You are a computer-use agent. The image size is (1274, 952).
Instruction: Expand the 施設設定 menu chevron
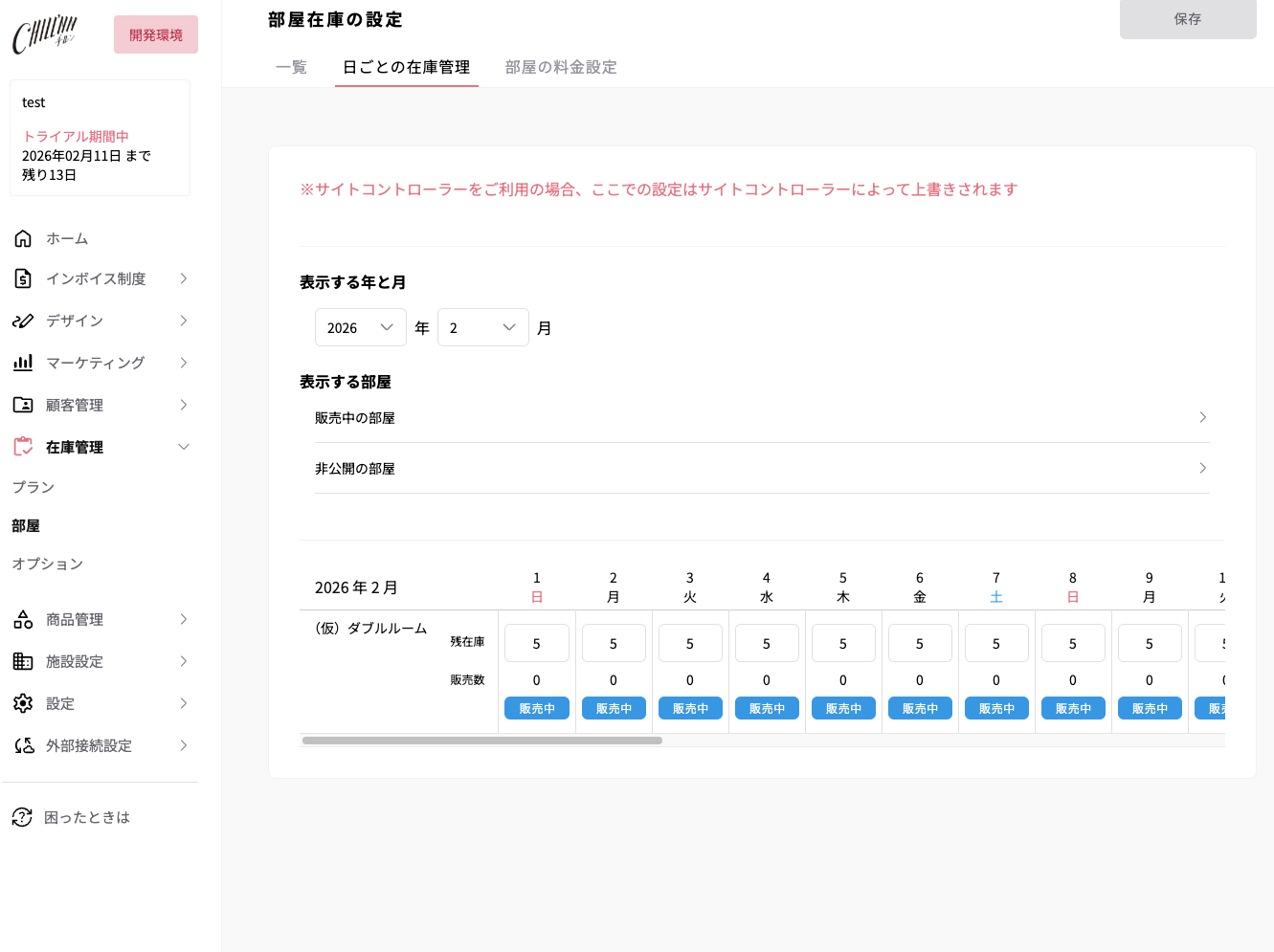coord(184,661)
